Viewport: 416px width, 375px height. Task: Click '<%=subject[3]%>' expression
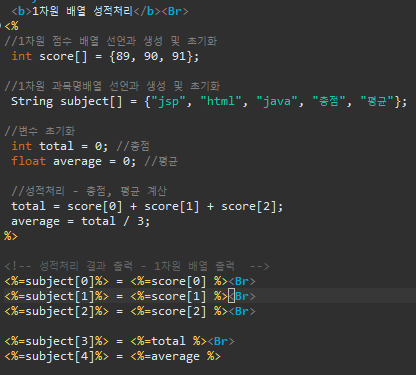56,341
